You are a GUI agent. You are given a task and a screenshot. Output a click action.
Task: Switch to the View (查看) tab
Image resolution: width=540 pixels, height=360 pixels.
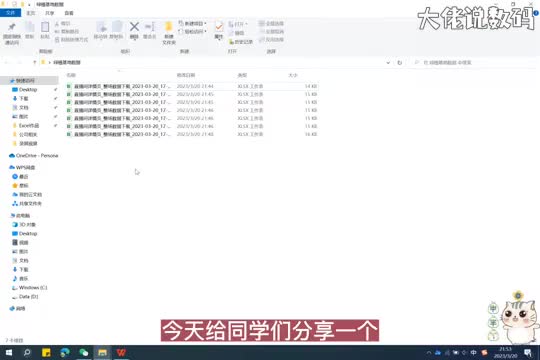pyautogui.click(x=69, y=13)
